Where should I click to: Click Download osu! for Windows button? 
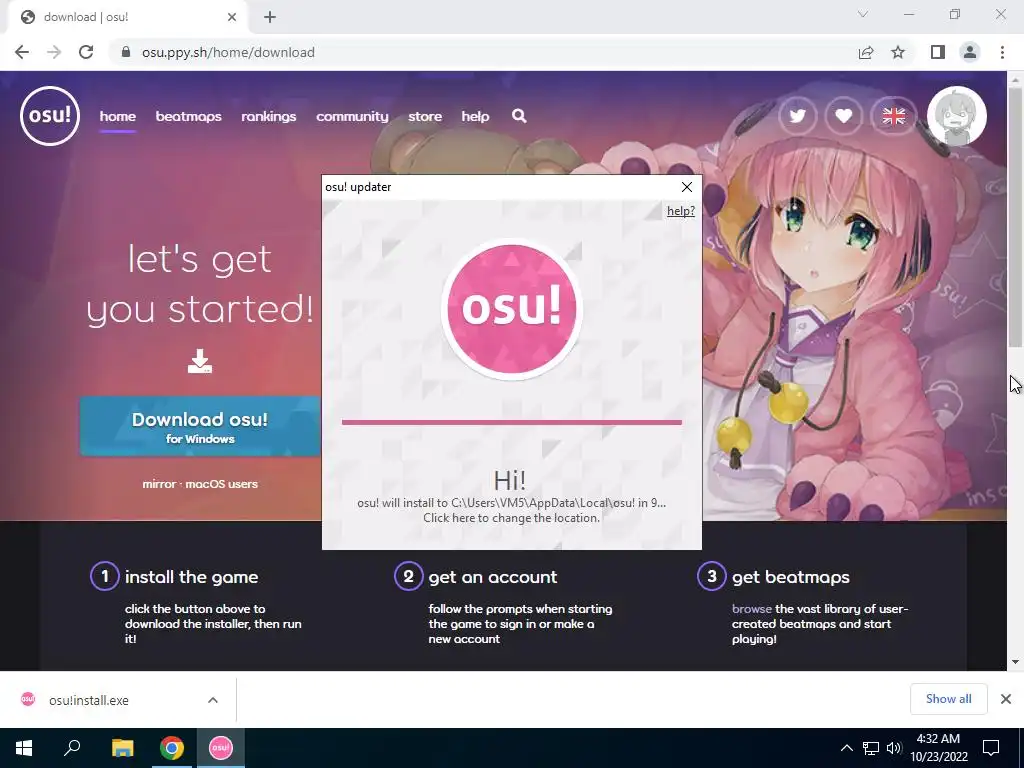[200, 426]
